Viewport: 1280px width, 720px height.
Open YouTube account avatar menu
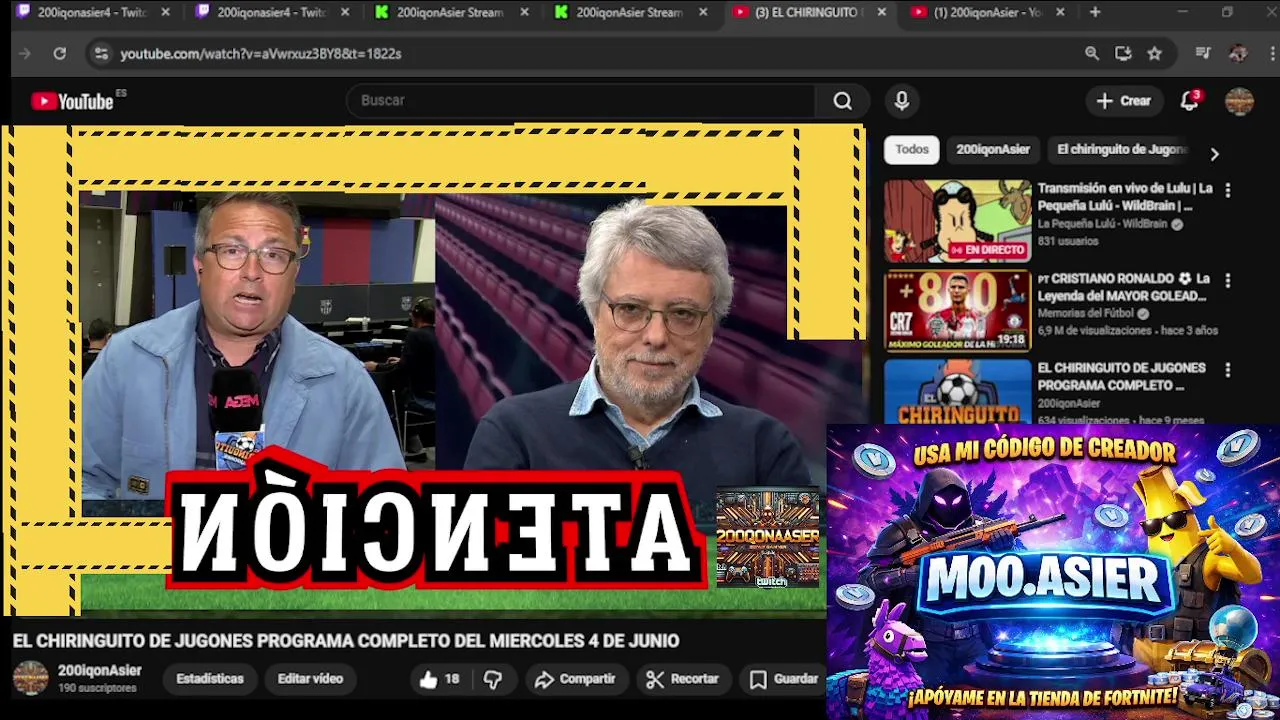pyautogui.click(x=1239, y=101)
